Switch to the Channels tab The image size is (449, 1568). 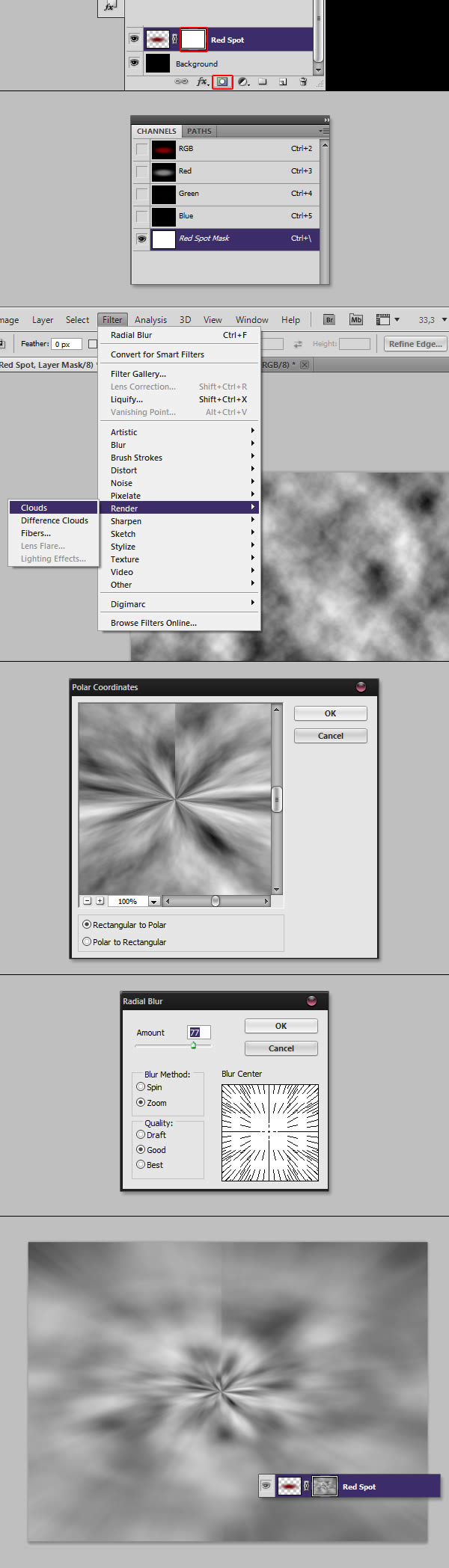point(156,131)
